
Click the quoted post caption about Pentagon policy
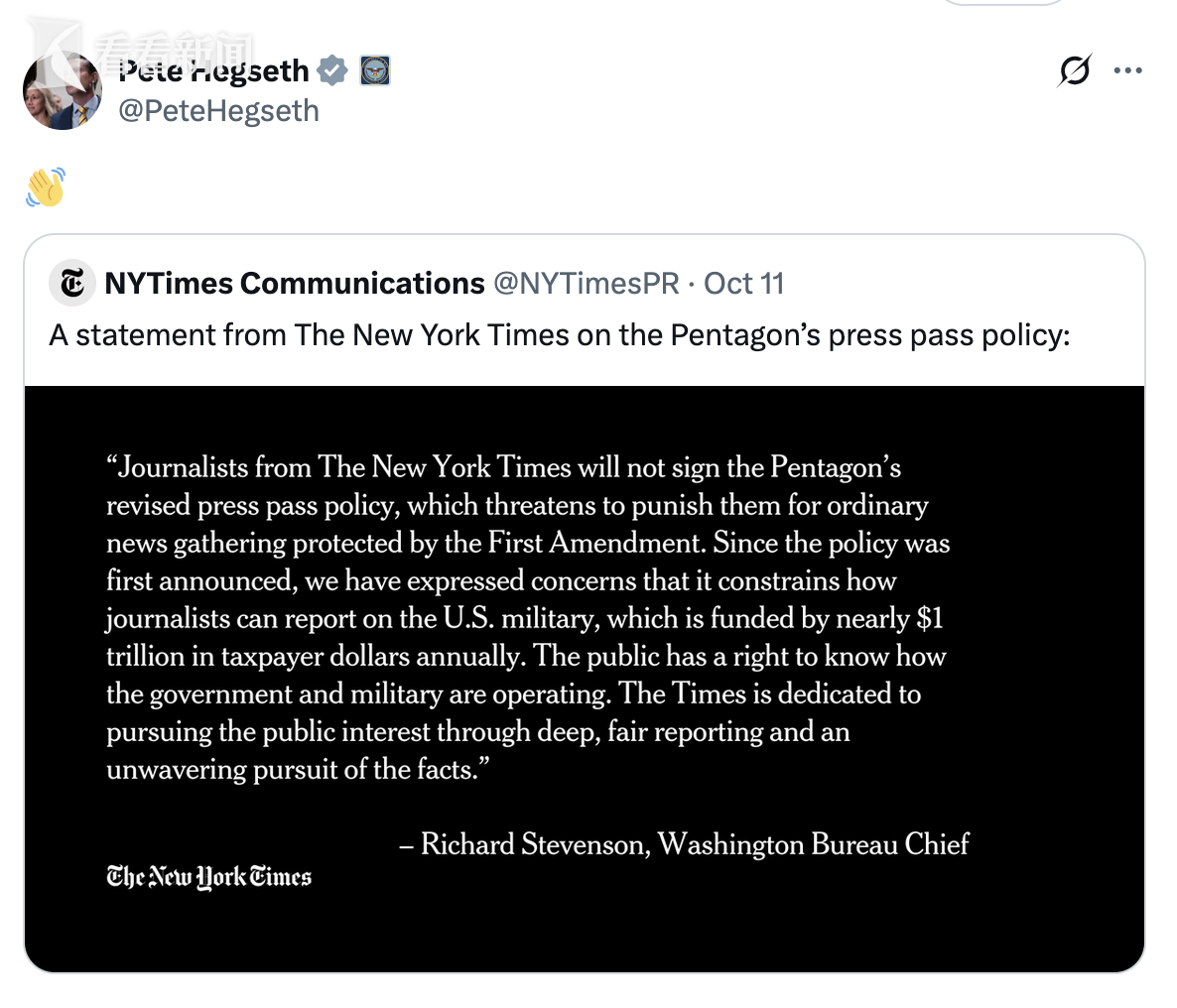[559, 335]
